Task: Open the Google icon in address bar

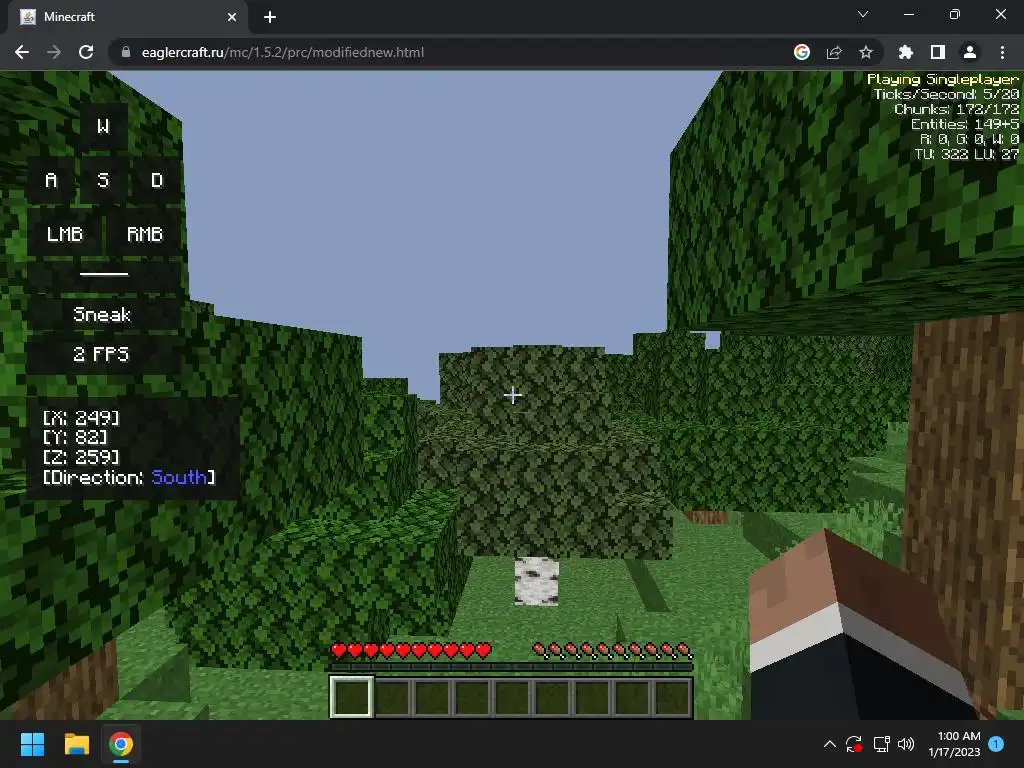Action: tap(802, 52)
